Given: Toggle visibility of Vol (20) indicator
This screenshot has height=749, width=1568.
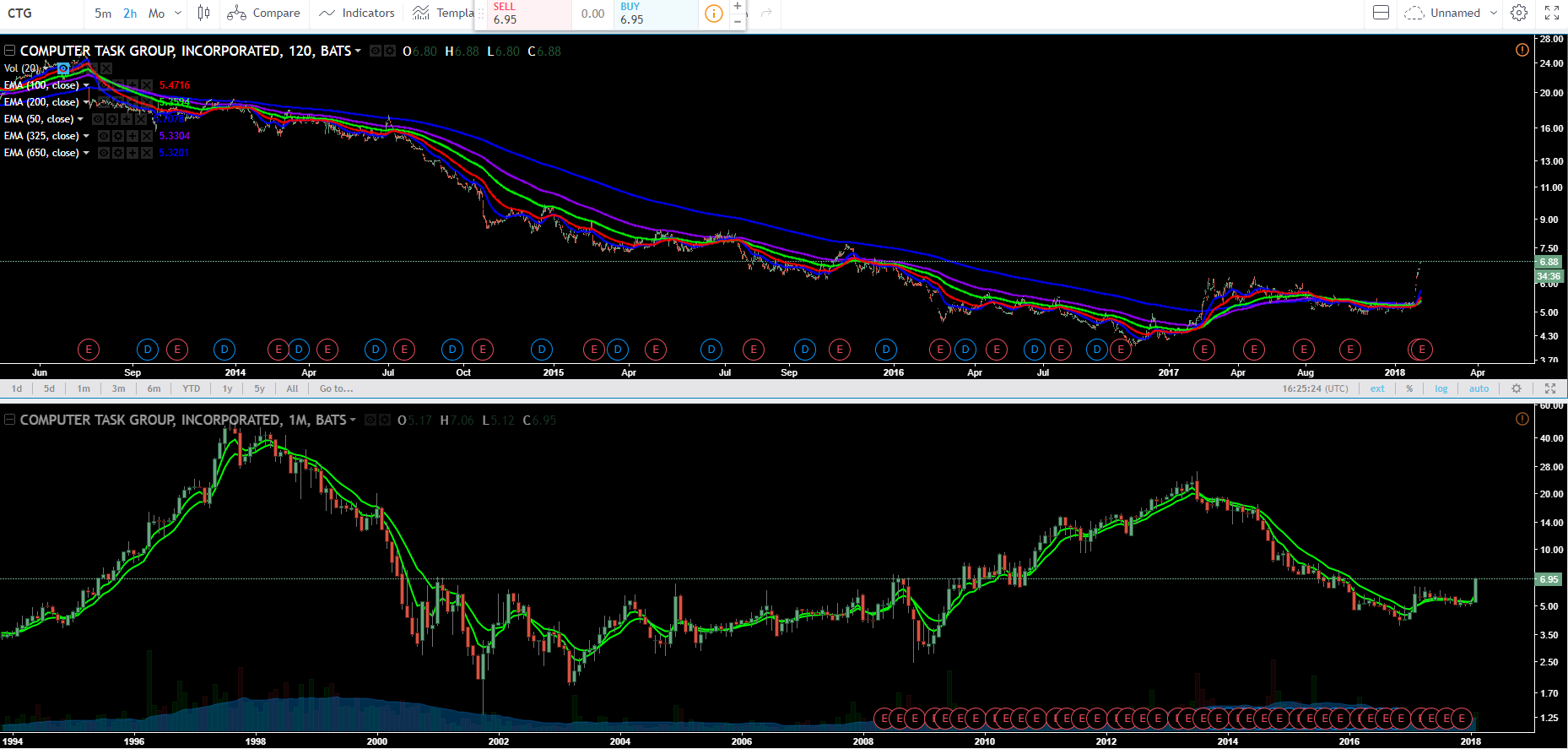Looking at the screenshot, I should tap(63, 68).
